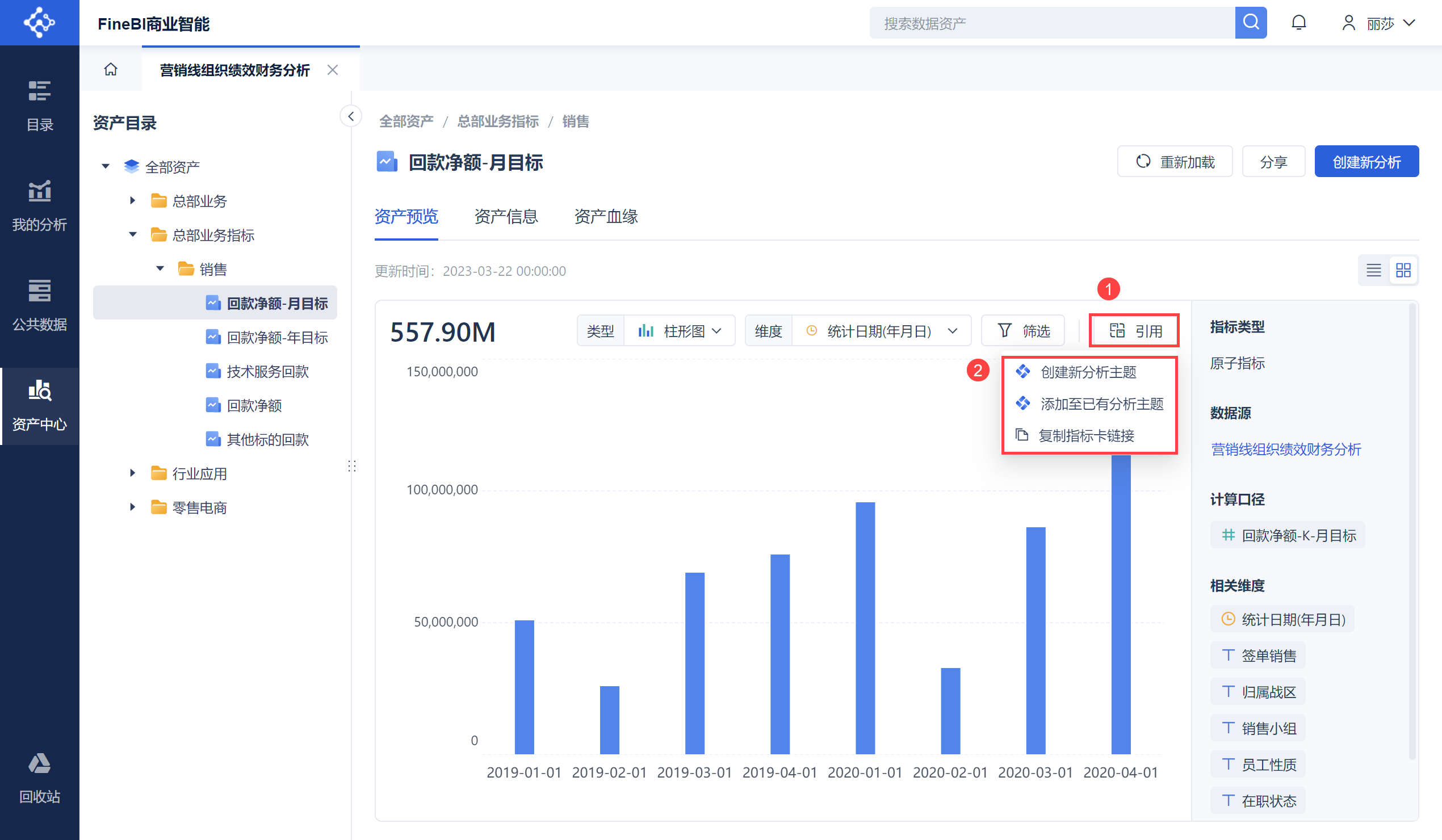Click the 归属战区 dimension chip

click(x=1257, y=692)
